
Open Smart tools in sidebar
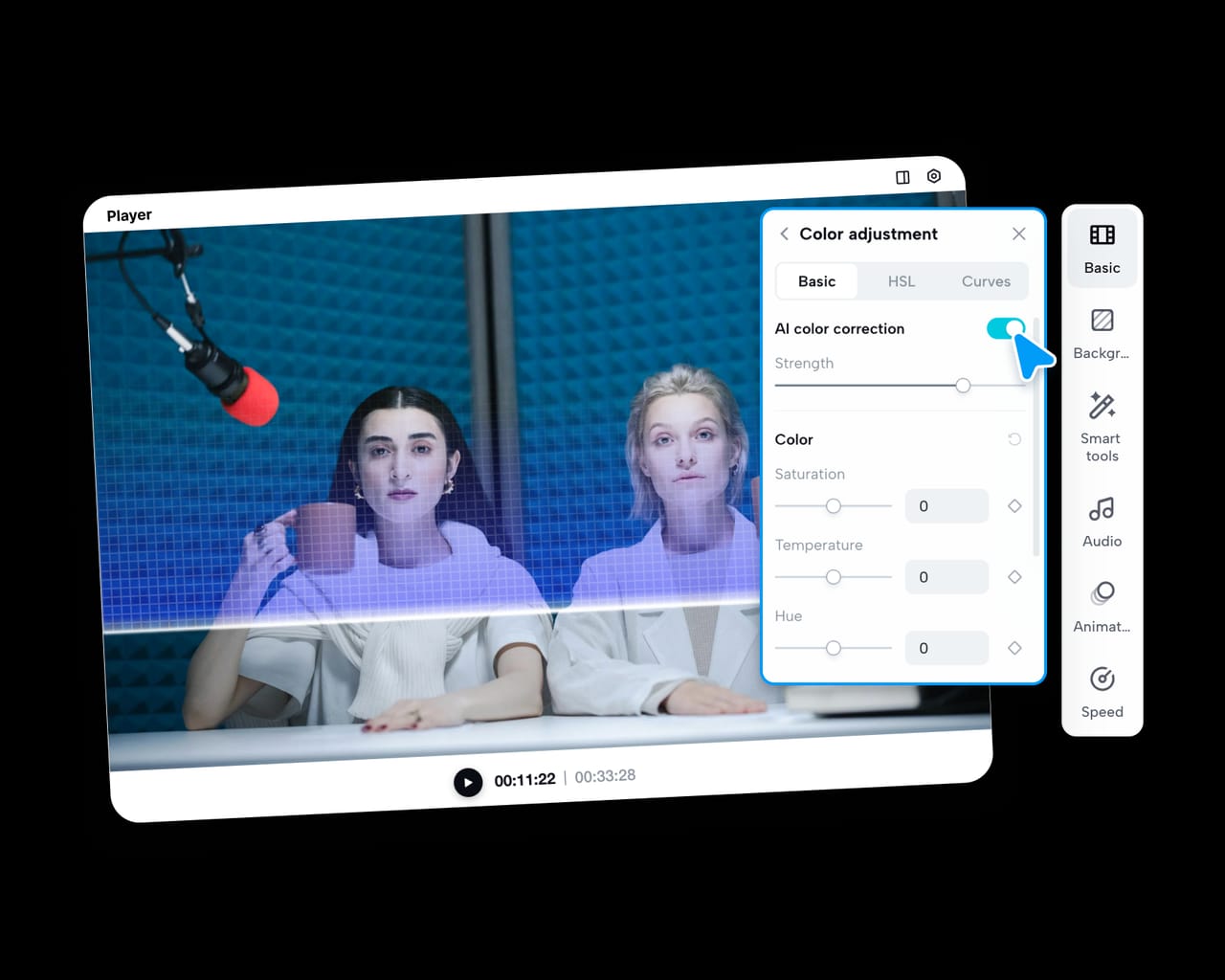(1102, 425)
